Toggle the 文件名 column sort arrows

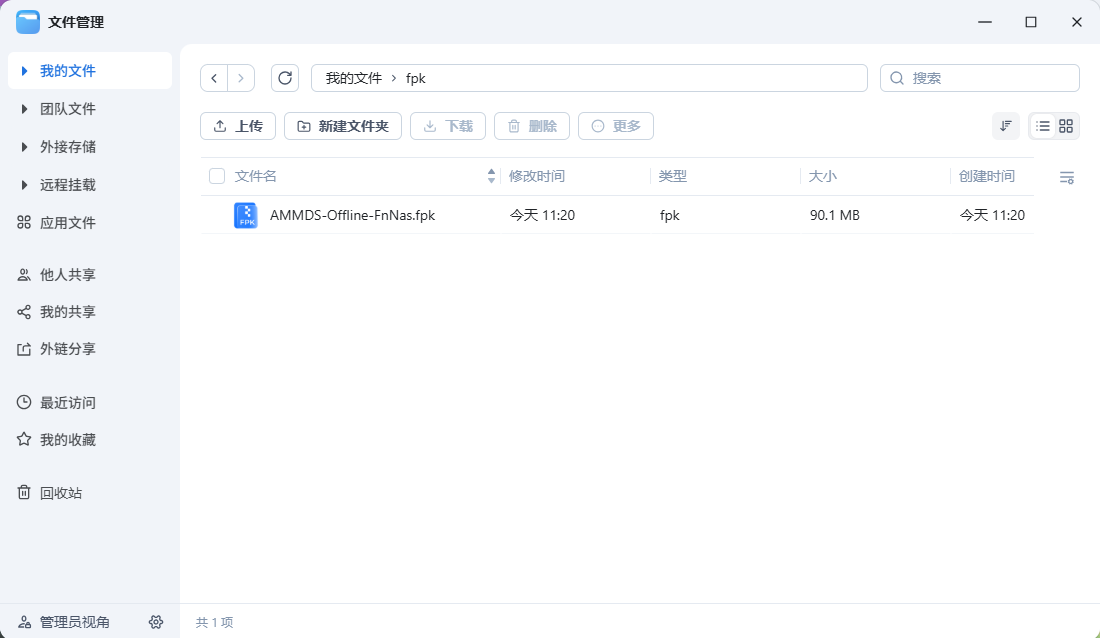pos(491,175)
